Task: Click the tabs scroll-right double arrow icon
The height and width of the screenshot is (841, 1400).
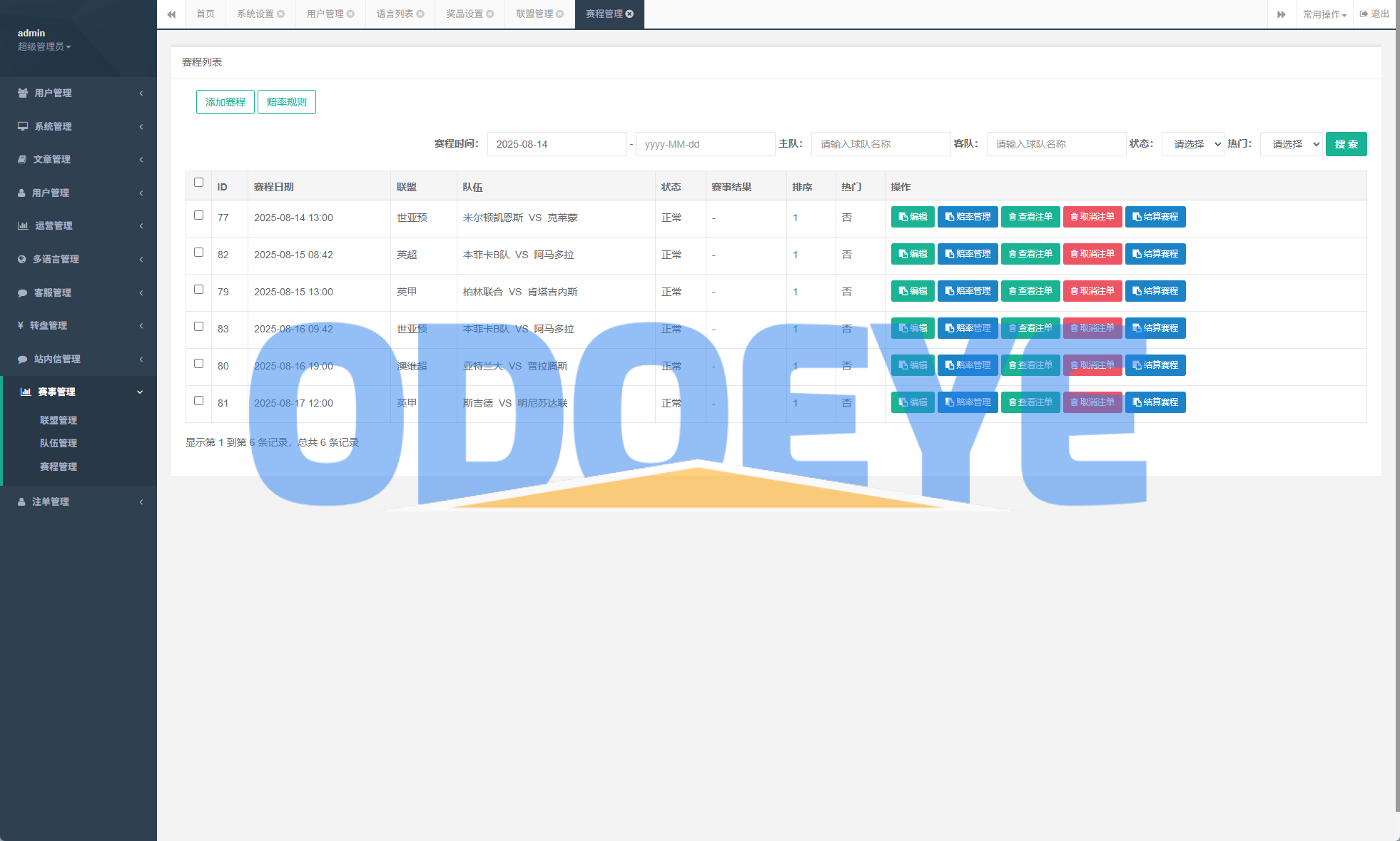Action: [1282, 14]
